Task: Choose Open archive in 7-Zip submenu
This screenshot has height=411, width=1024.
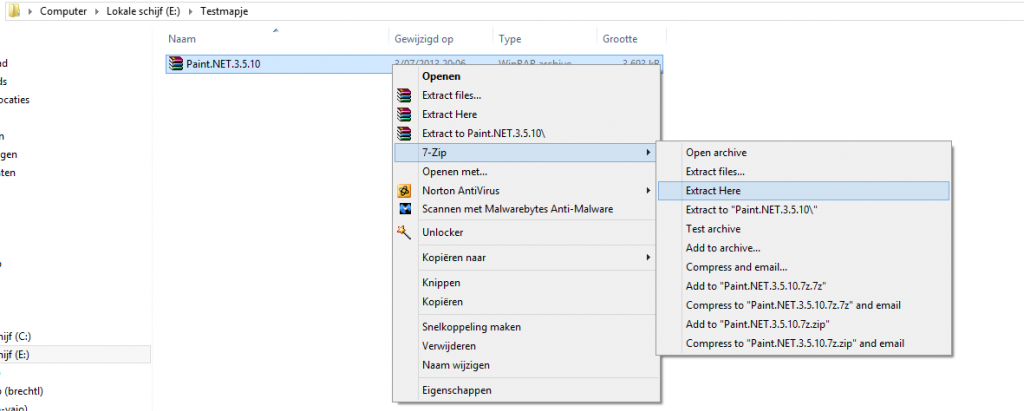Action: click(x=803, y=152)
